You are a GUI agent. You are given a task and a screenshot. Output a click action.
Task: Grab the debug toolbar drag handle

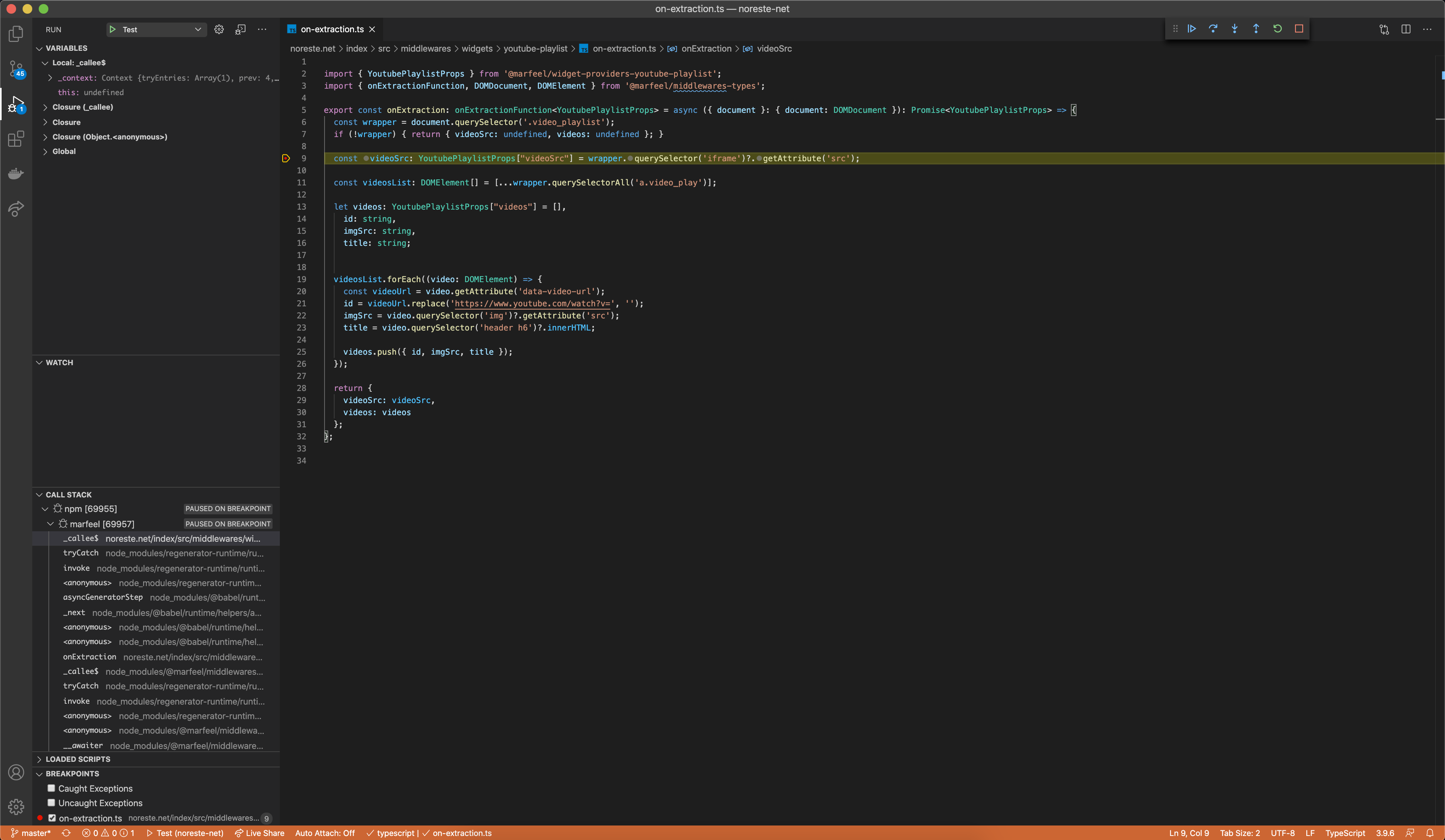pos(1176,29)
